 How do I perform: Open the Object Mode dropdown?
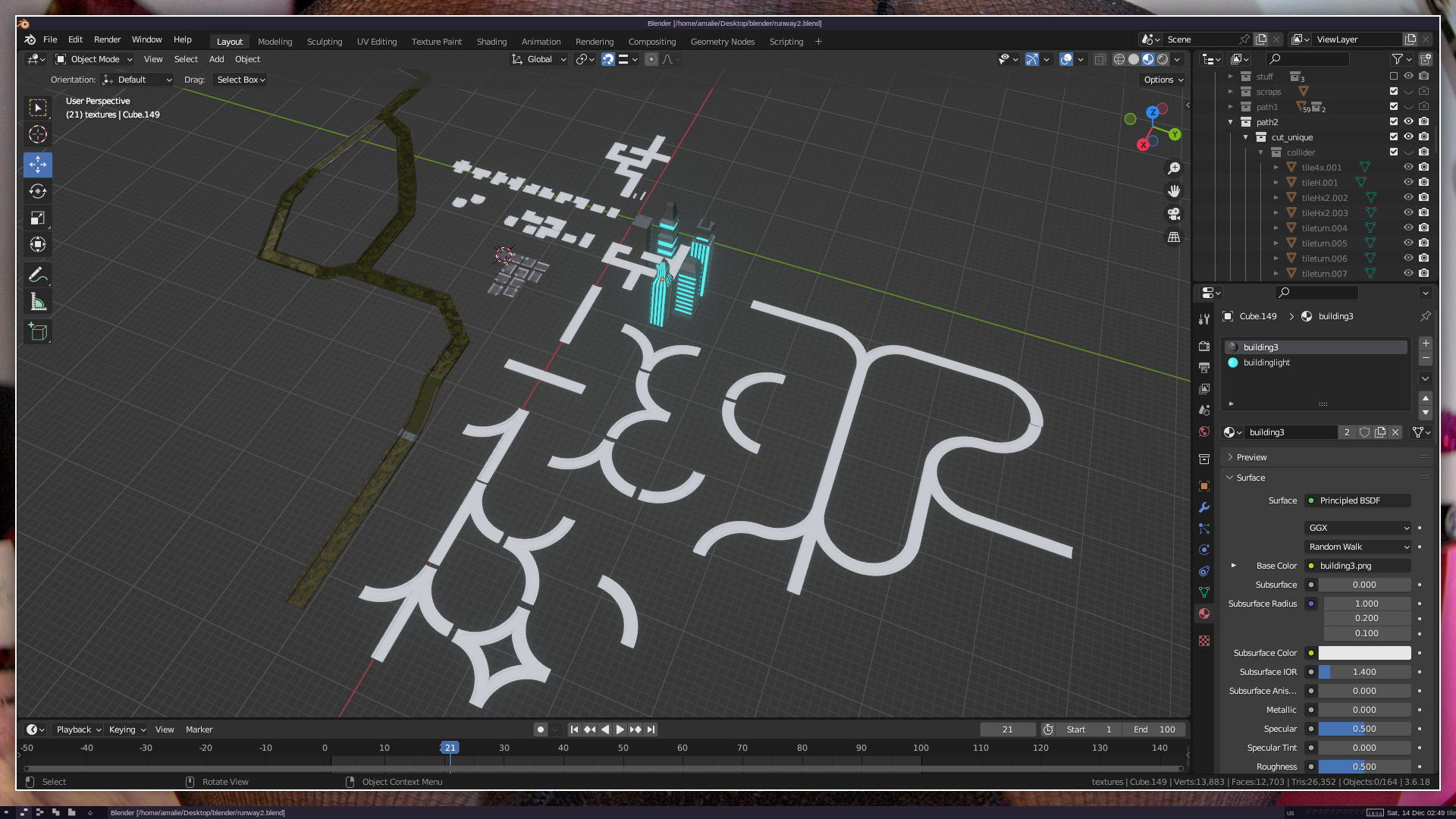pos(94,59)
